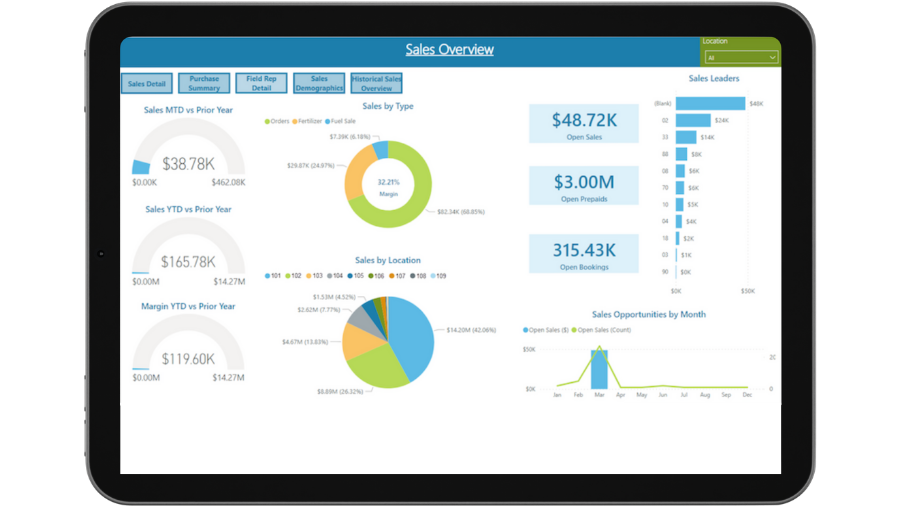Switch to the Sales Demographics page
This screenshot has height=506, width=900.
pyautogui.click(x=319, y=84)
